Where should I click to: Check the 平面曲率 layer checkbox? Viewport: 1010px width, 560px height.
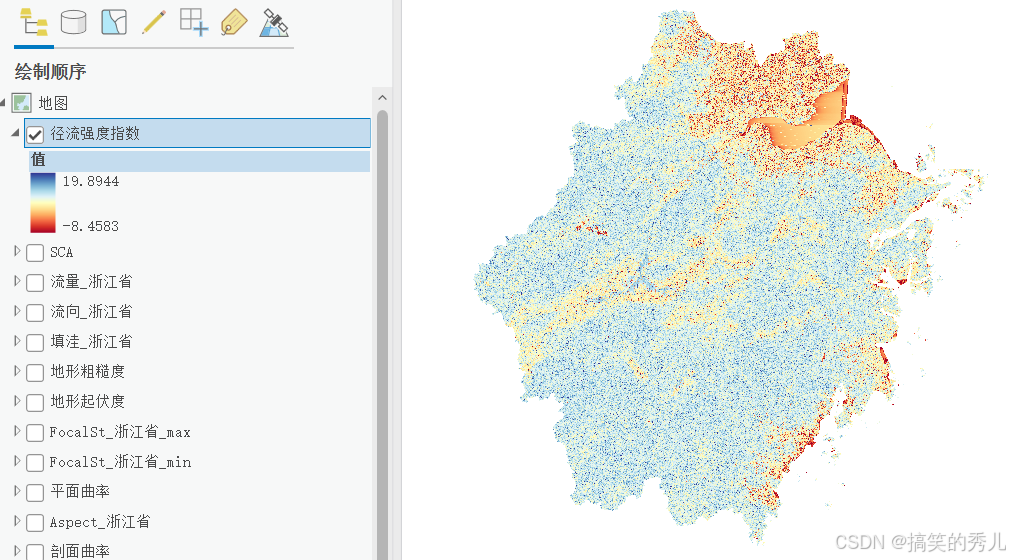(x=35, y=492)
